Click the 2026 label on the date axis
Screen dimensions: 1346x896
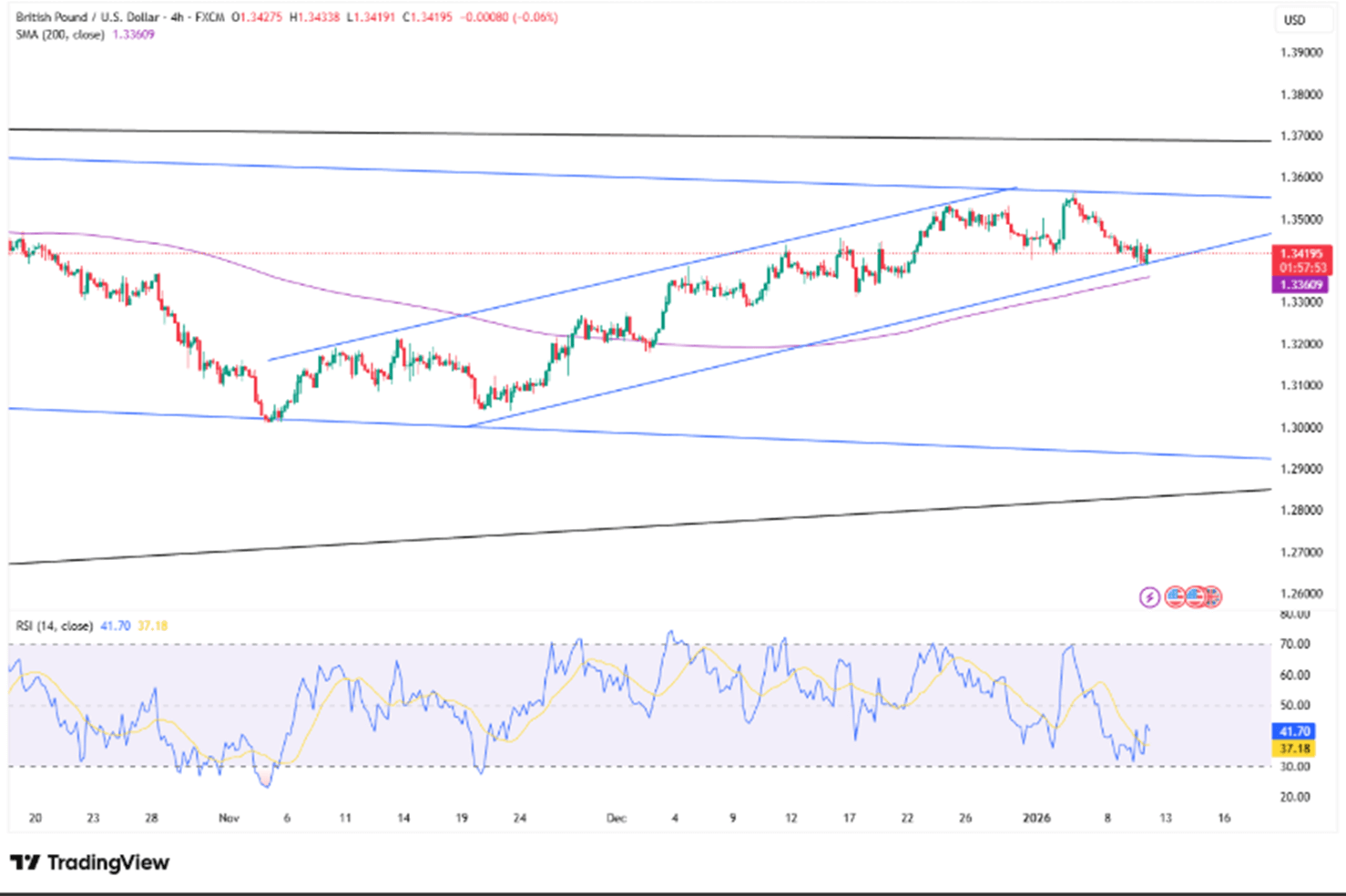1036,818
